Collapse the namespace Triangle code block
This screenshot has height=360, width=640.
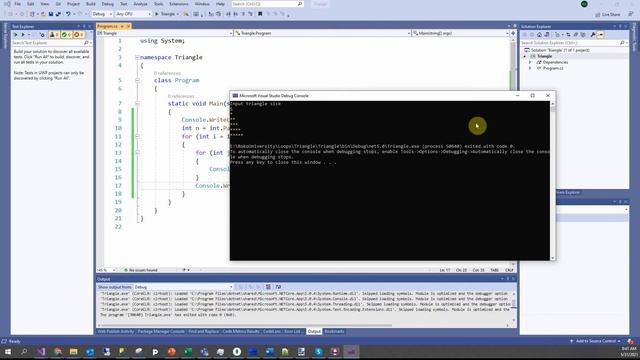point(137,57)
